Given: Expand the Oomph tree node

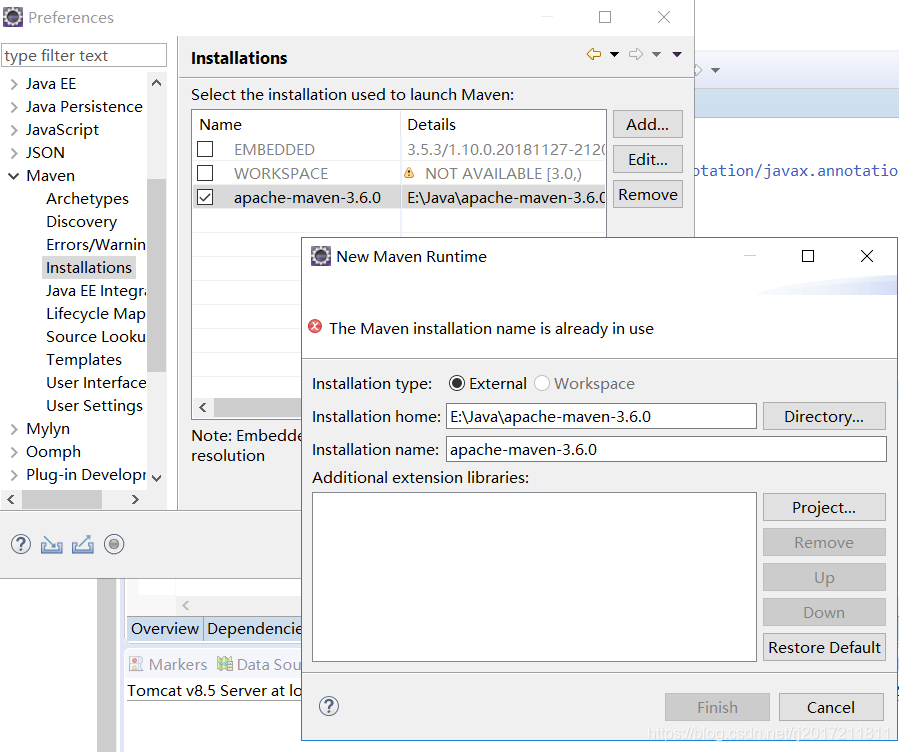Looking at the screenshot, I should (x=14, y=452).
